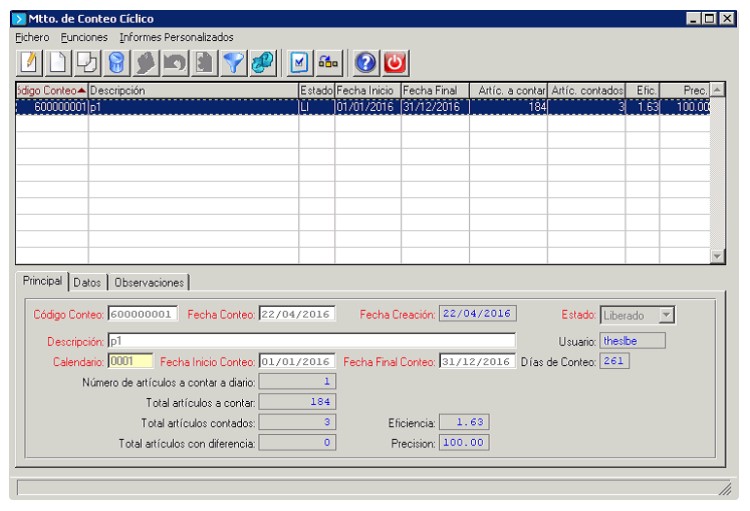Click the Descripción column header
750x511 pixels.
(x=193, y=90)
